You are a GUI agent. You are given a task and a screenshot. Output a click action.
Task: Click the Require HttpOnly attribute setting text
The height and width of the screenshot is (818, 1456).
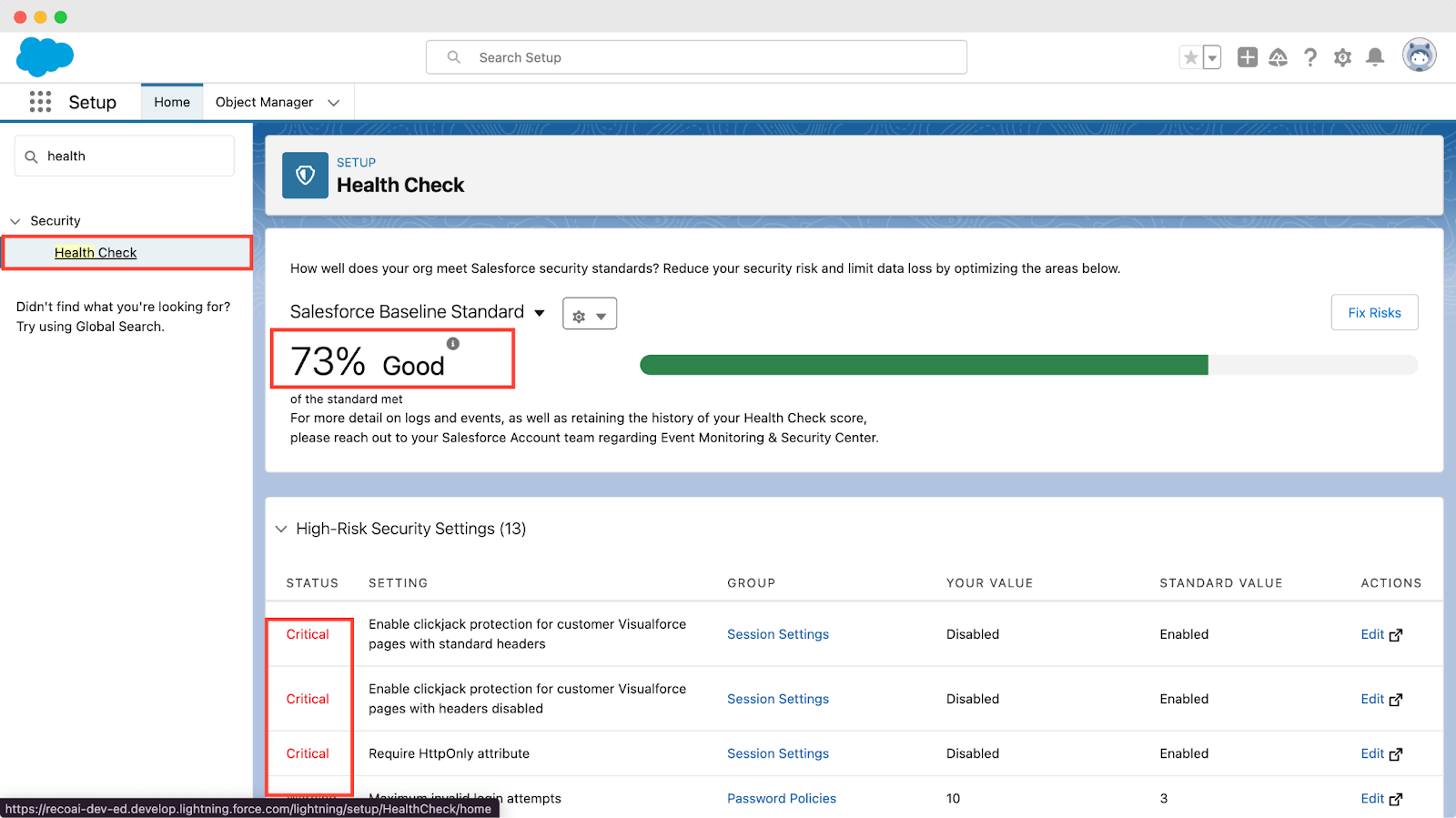pyautogui.click(x=449, y=753)
